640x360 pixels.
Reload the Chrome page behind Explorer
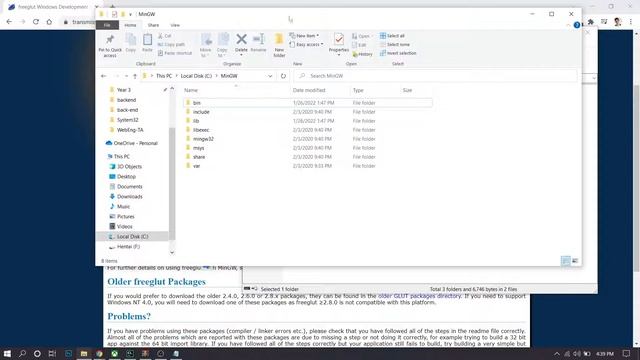(x=36, y=22)
